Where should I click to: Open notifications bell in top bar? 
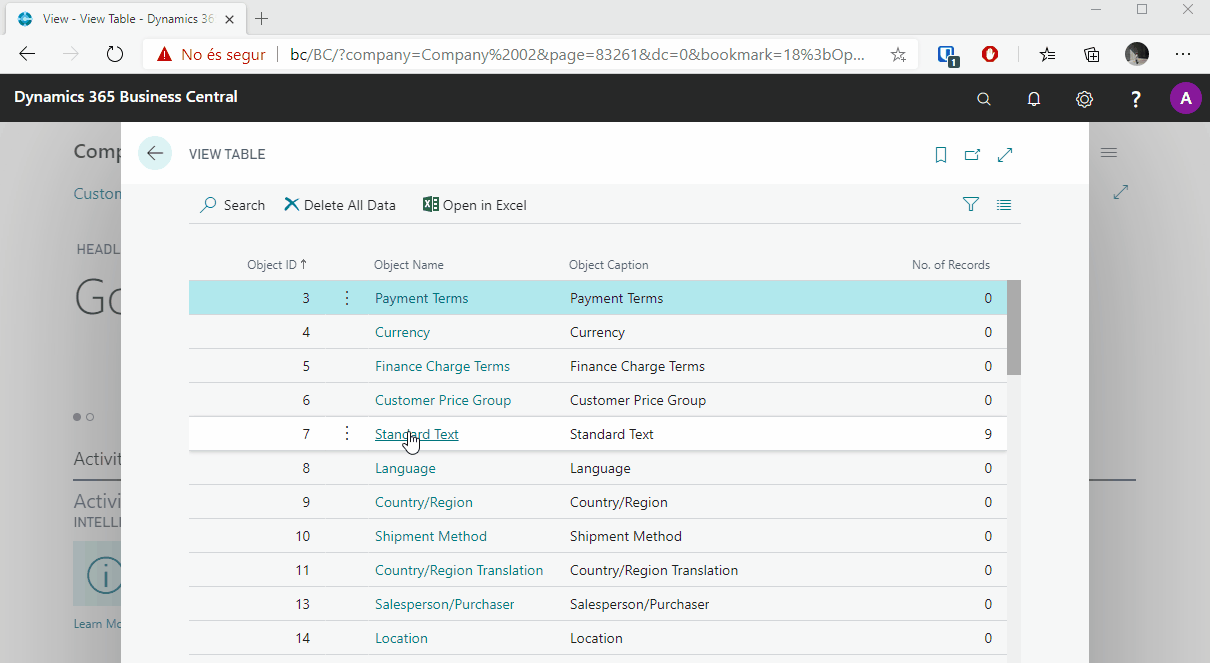point(1034,99)
